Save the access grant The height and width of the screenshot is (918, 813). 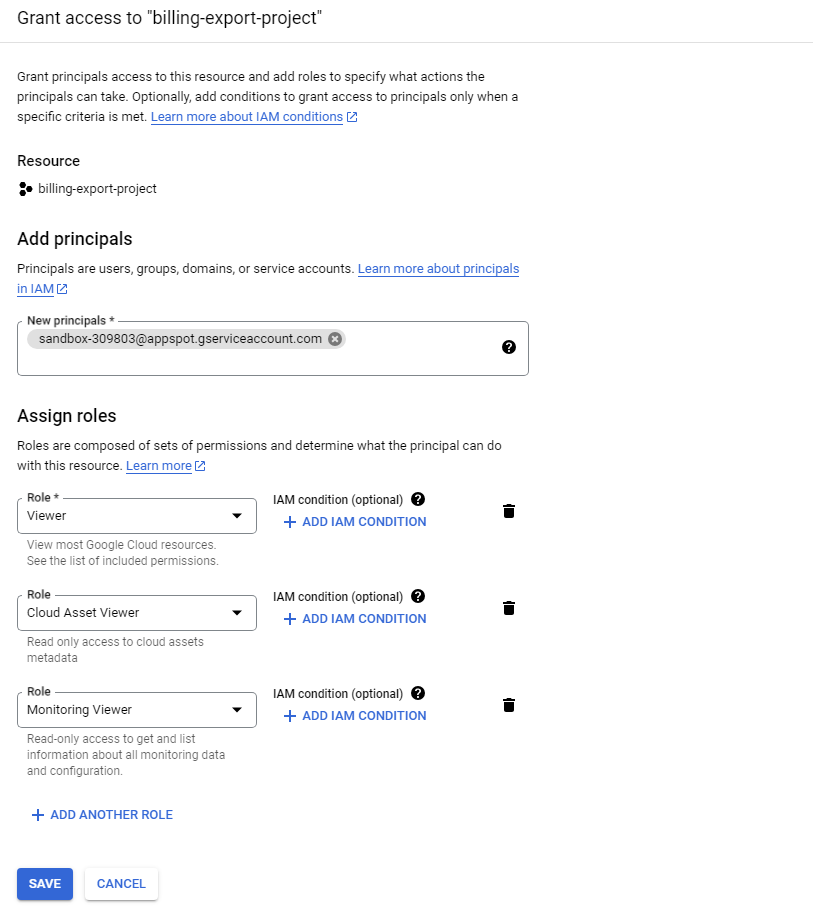[45, 884]
